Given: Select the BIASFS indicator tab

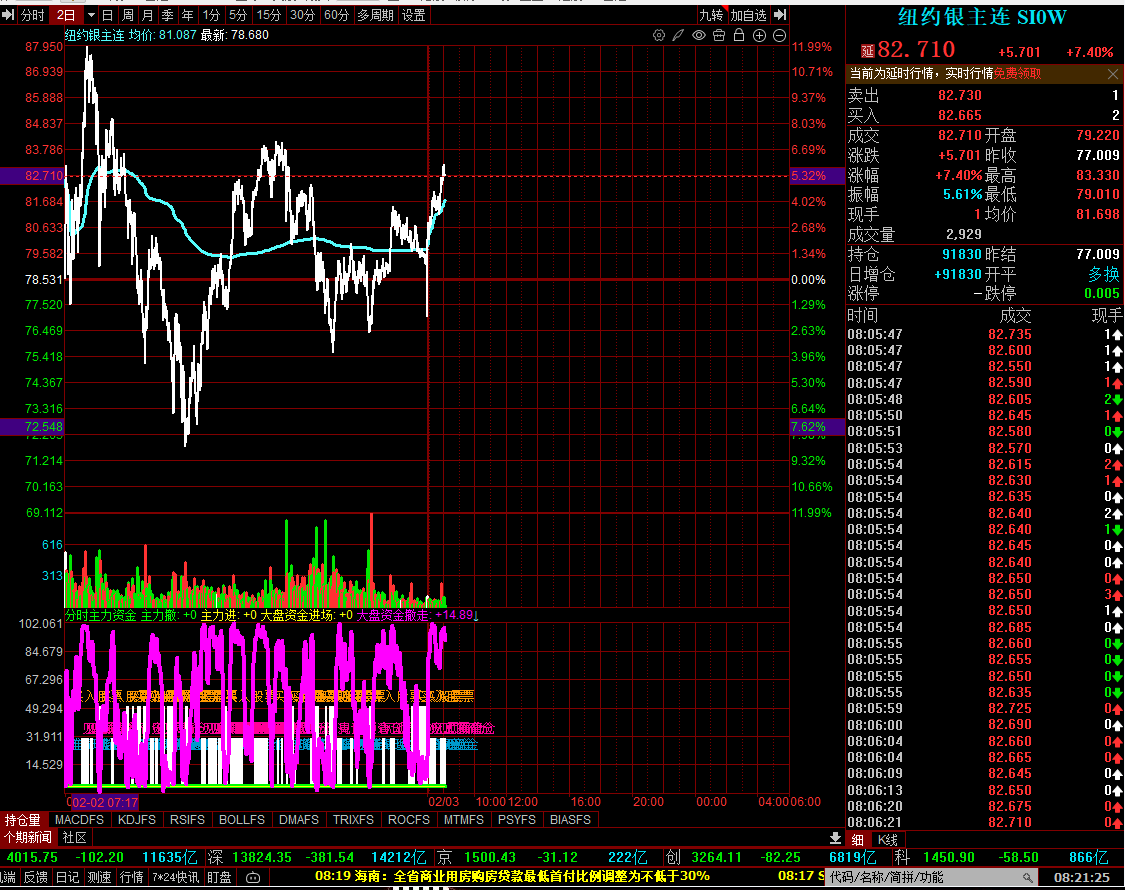Looking at the screenshot, I should pos(570,819).
